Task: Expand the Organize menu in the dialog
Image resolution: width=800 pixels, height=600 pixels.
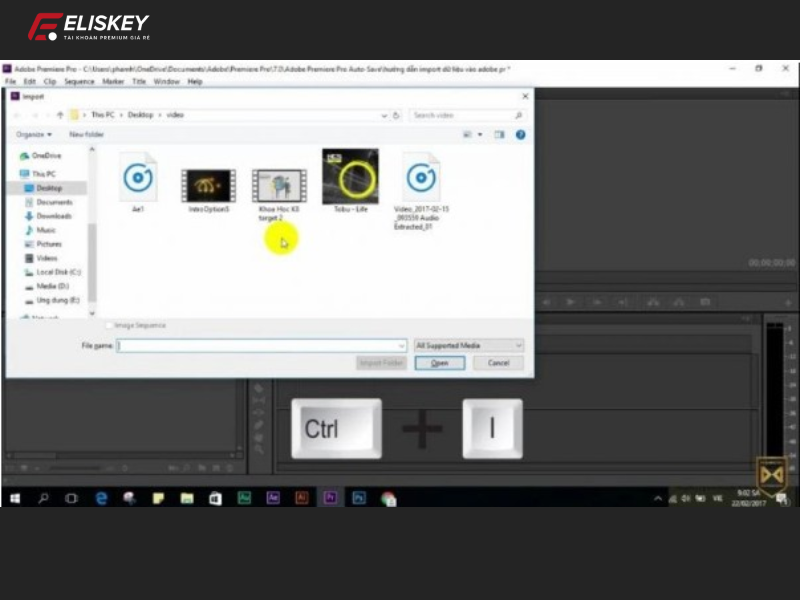Action: point(32,134)
